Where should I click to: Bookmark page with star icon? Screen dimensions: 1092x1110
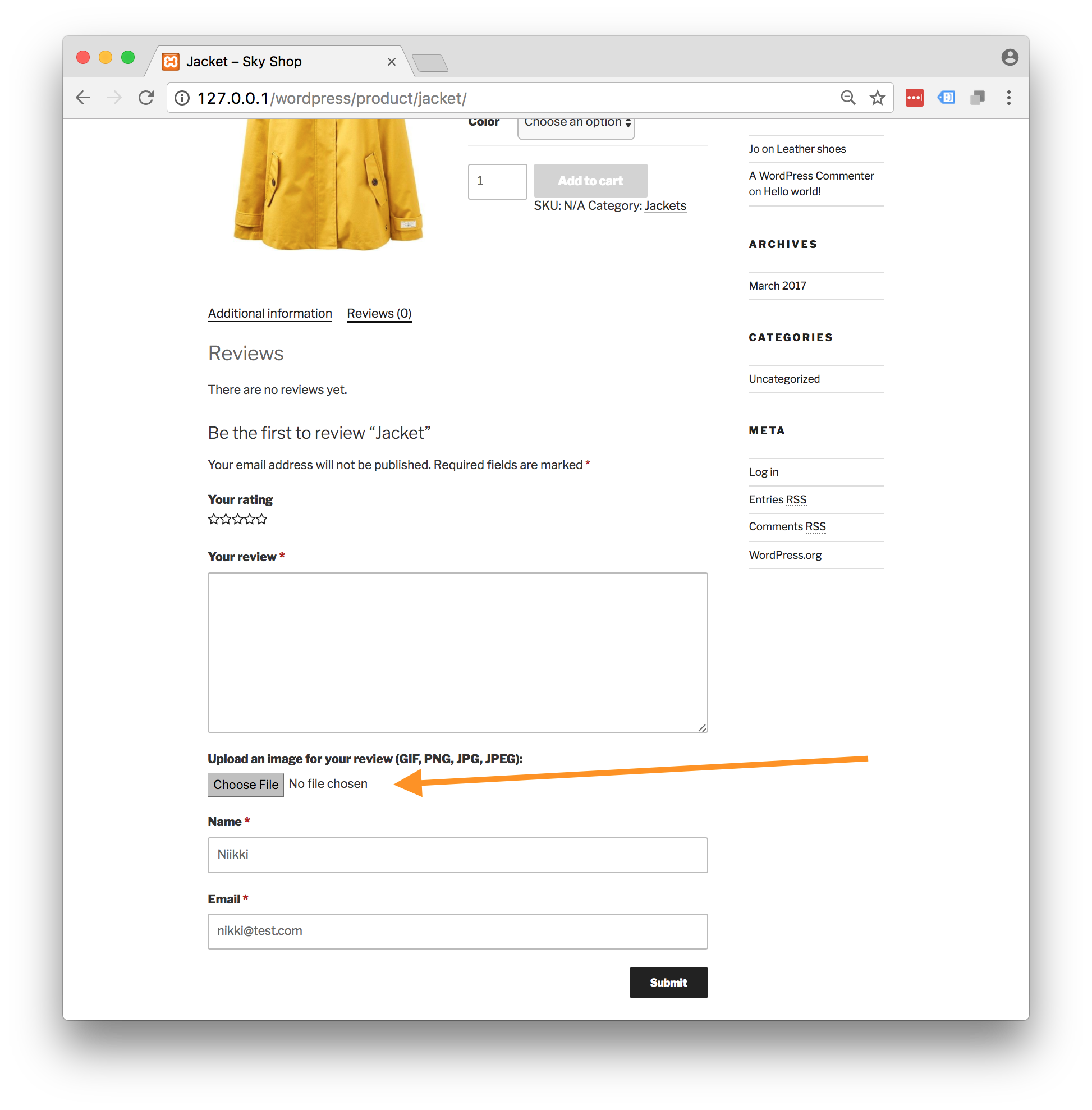(x=877, y=98)
